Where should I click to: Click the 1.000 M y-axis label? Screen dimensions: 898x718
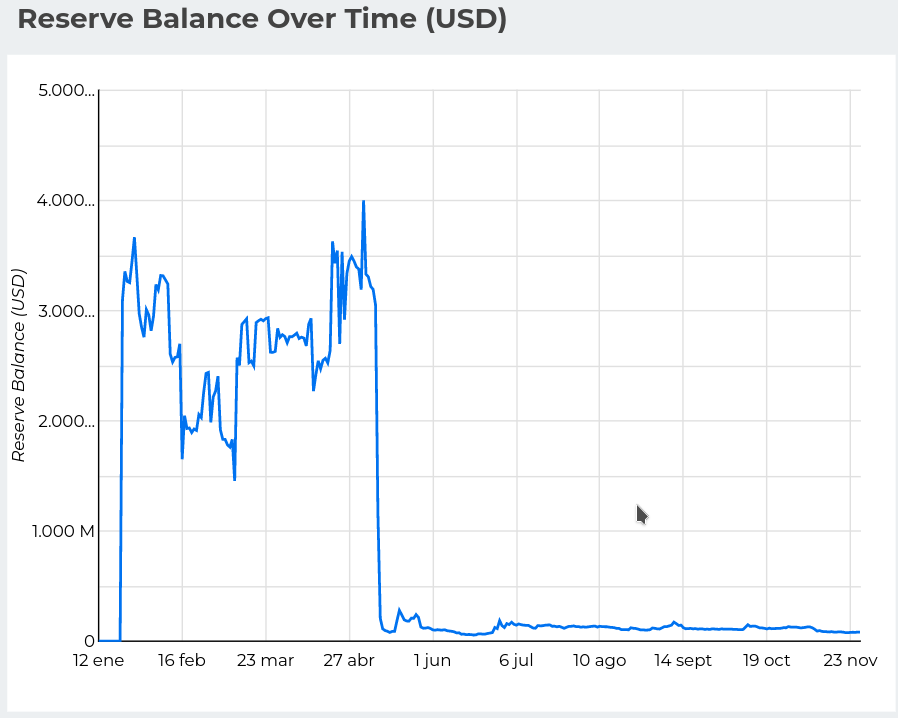(63, 531)
